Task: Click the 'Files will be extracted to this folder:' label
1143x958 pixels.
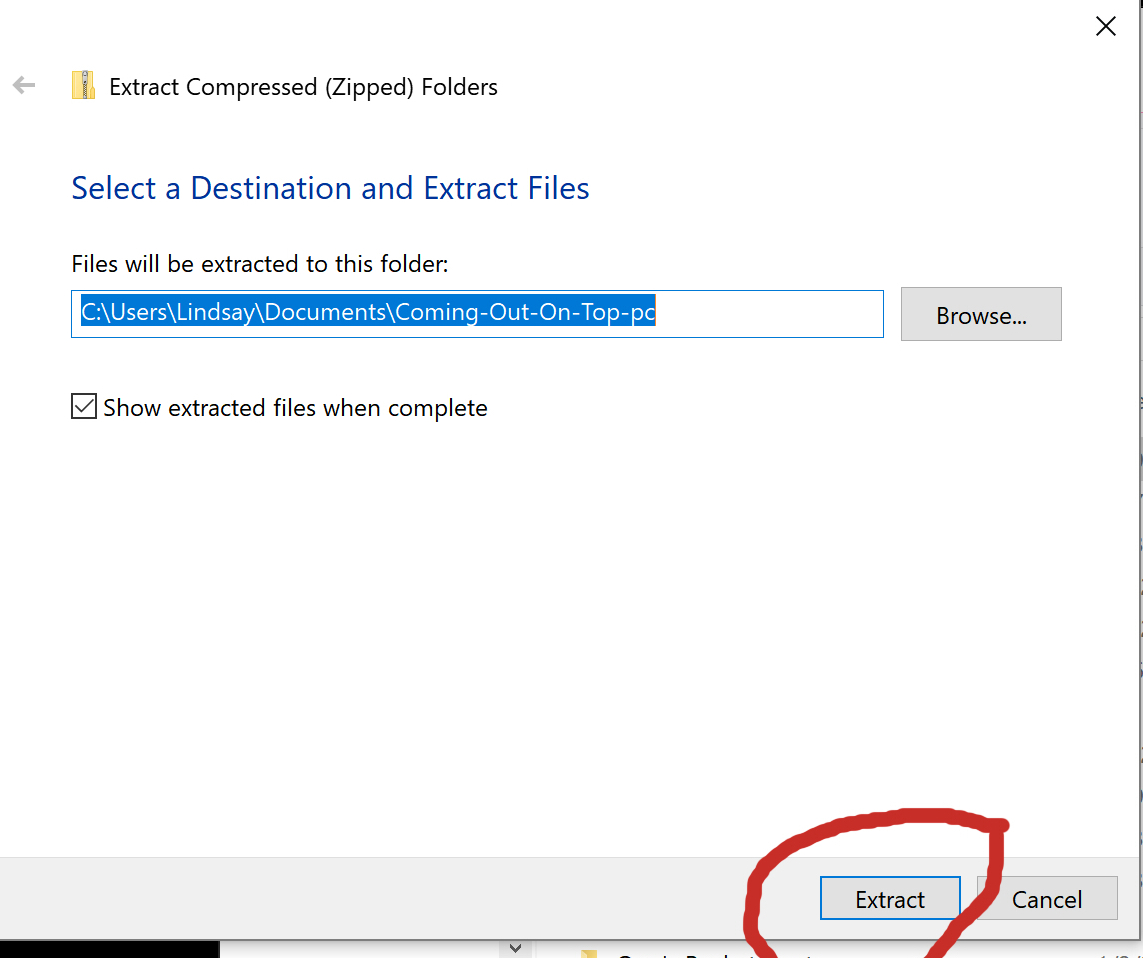Action: [260, 264]
